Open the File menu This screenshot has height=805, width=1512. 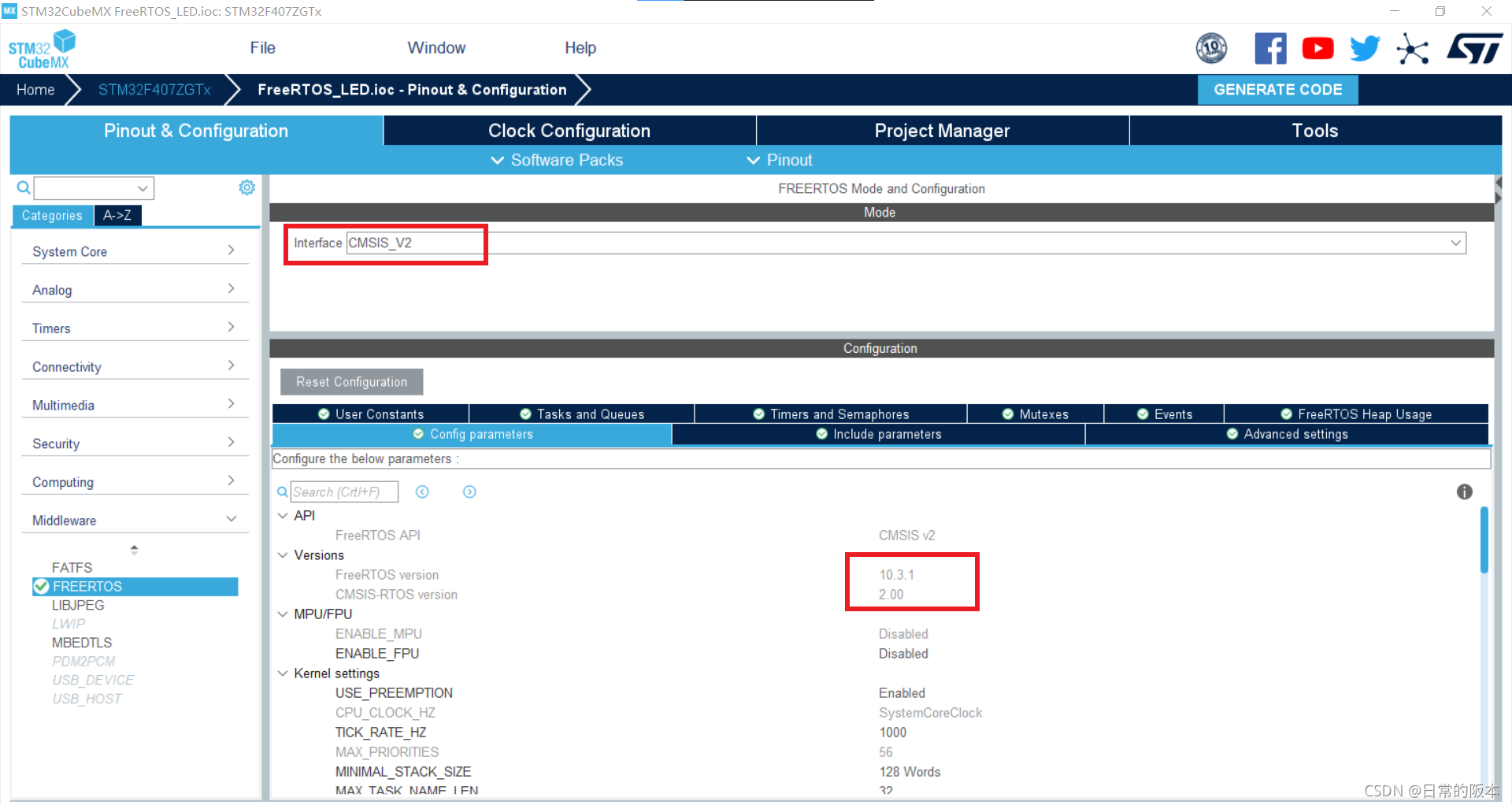[x=262, y=48]
